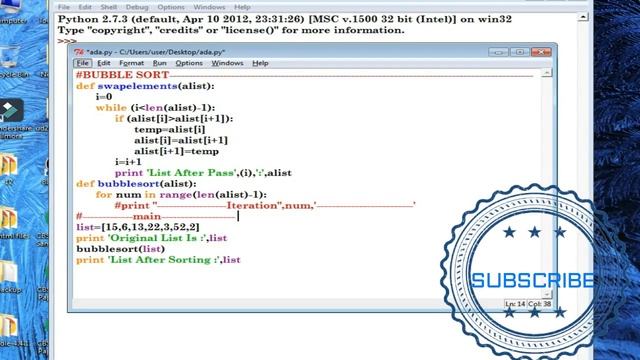Maximize the ada.py editor window
640x360 pixels.
tap(520, 52)
